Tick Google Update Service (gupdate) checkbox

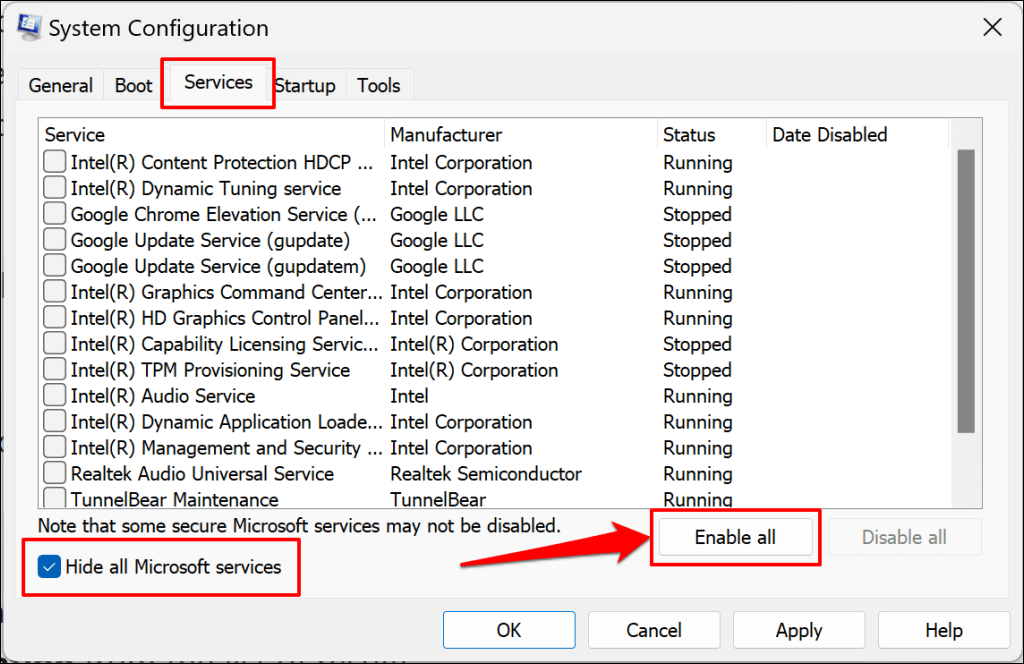tap(55, 240)
